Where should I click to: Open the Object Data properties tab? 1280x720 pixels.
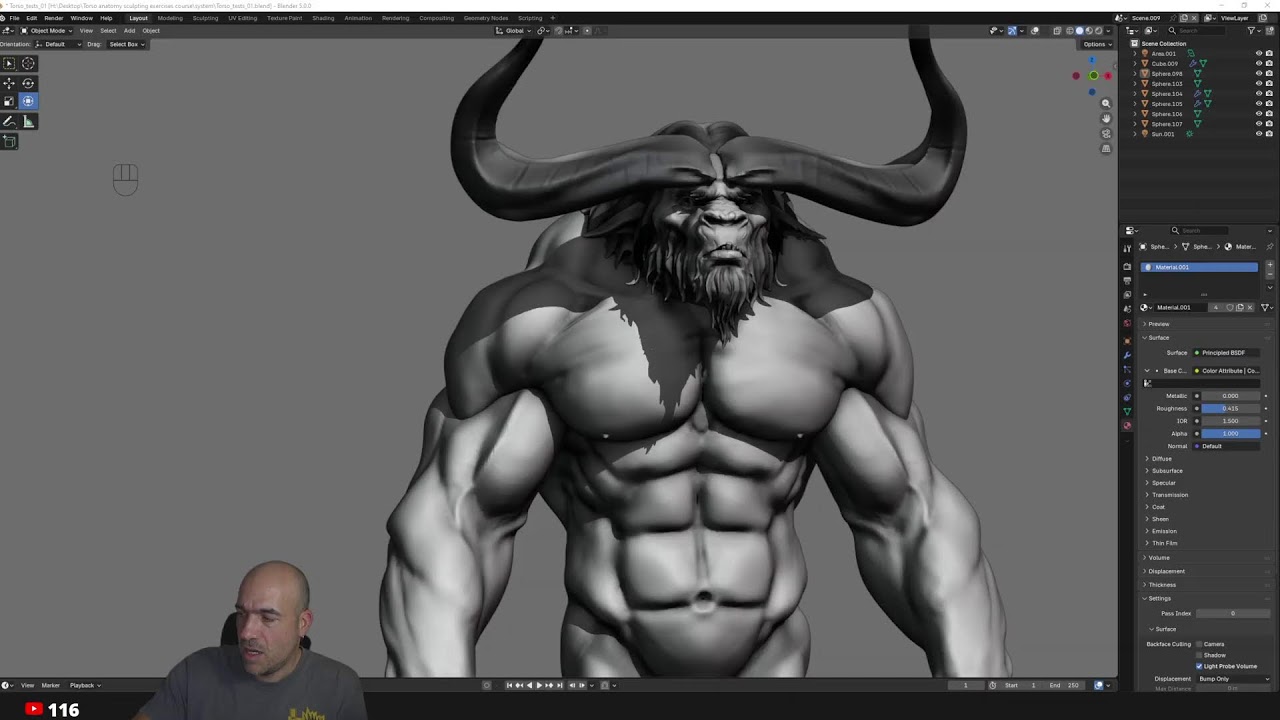pyautogui.click(x=1127, y=411)
